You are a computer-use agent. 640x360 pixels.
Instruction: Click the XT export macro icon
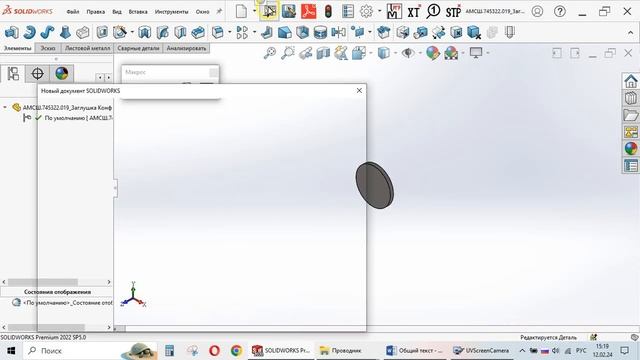(x=413, y=12)
